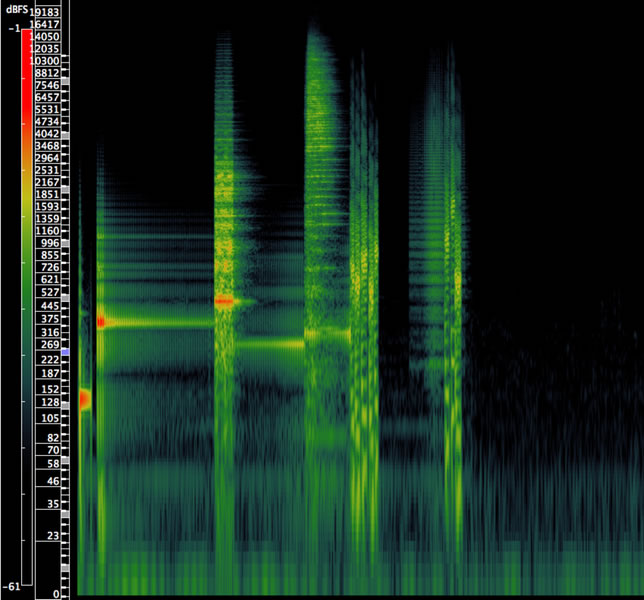This screenshot has width=644, height=600.
Task: Click the blue highlighted piano key marker
Action: coord(66,353)
